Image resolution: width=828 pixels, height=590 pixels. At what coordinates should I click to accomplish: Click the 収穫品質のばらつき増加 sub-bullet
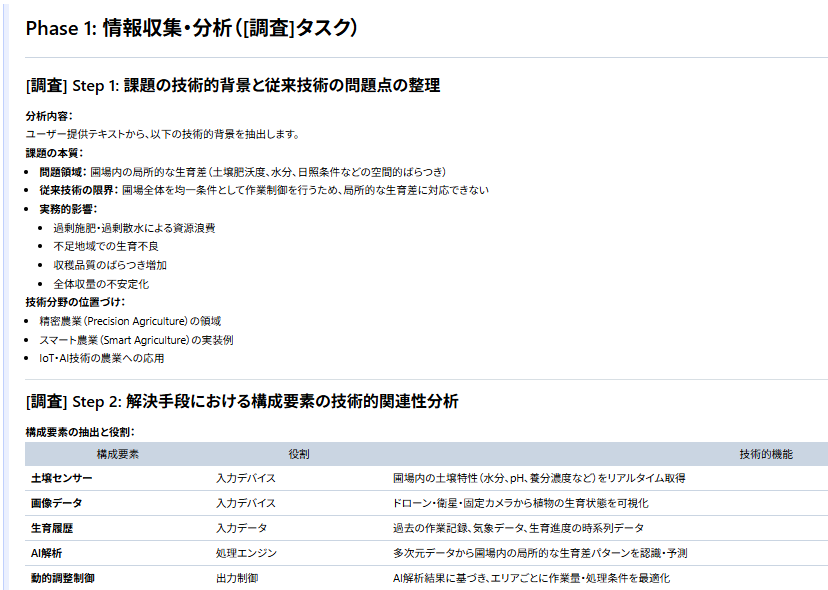click(x=110, y=265)
